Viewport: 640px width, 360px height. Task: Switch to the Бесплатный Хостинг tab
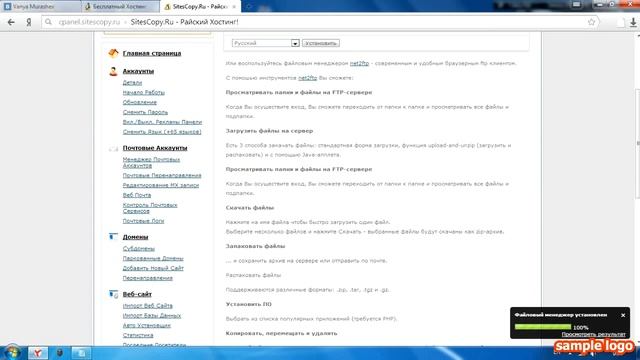click(x=120, y=7)
